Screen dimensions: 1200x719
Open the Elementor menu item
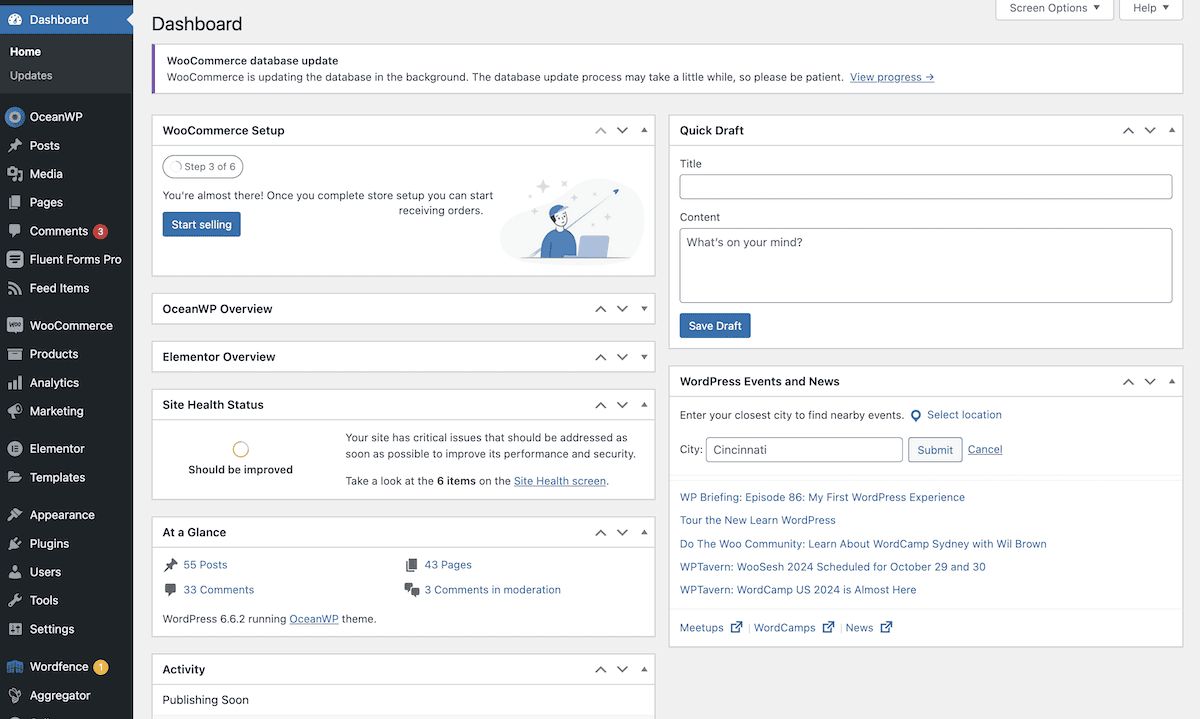point(66,449)
